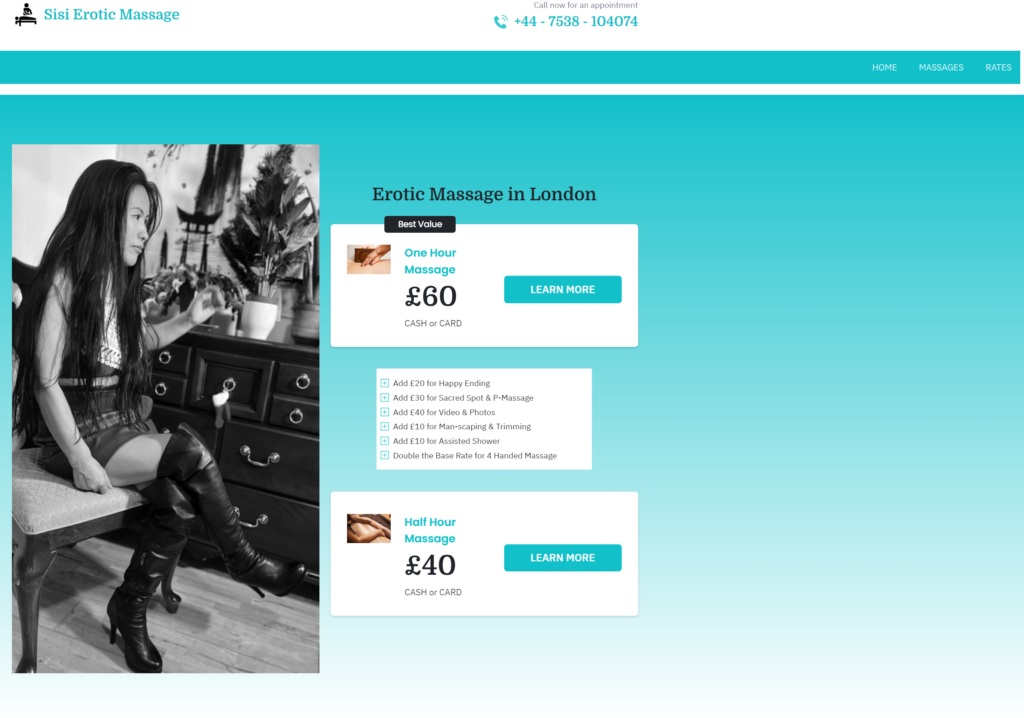The image size is (1024, 718).
Task: Click the One Hour Massage thumbnail image
Action: point(368,259)
